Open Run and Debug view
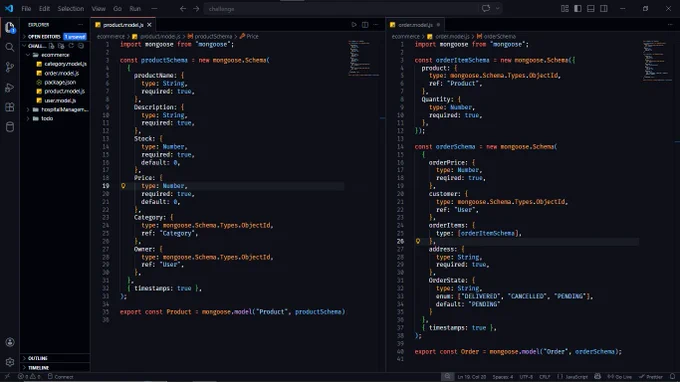This screenshot has width=680, height=382. pos(10,88)
